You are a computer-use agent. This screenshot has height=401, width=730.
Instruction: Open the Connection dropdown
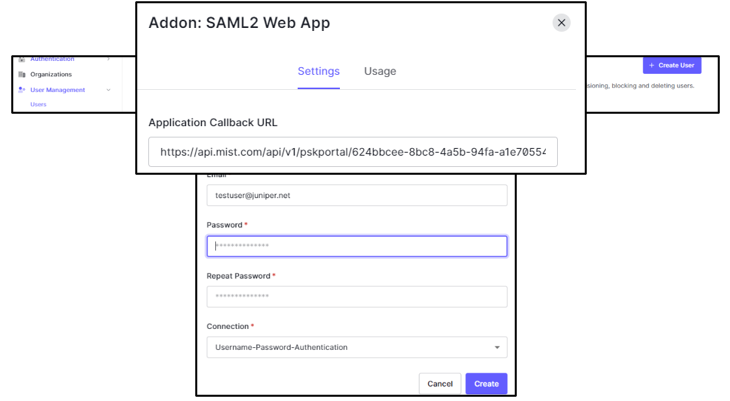(x=357, y=347)
